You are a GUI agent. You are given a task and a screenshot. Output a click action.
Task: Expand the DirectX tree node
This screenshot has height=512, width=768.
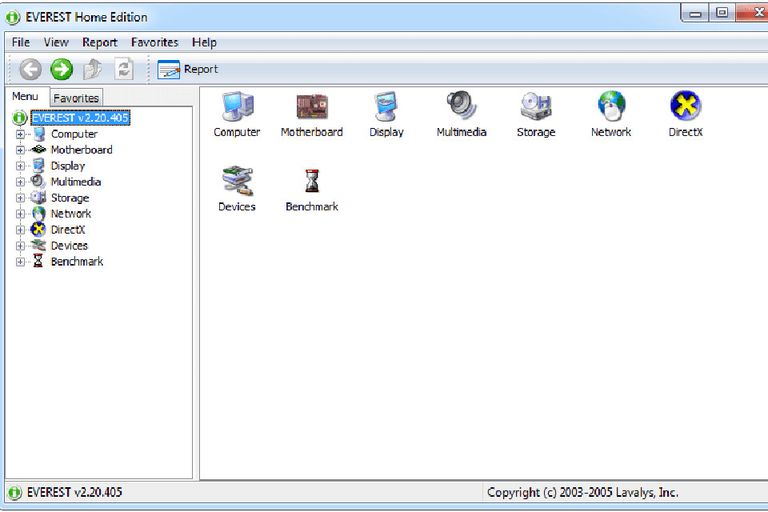point(20,230)
